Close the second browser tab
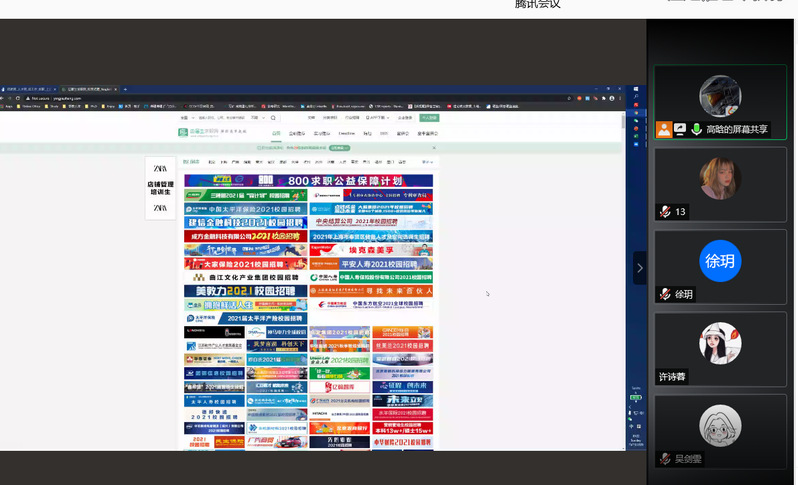798x485 pixels. point(116,90)
